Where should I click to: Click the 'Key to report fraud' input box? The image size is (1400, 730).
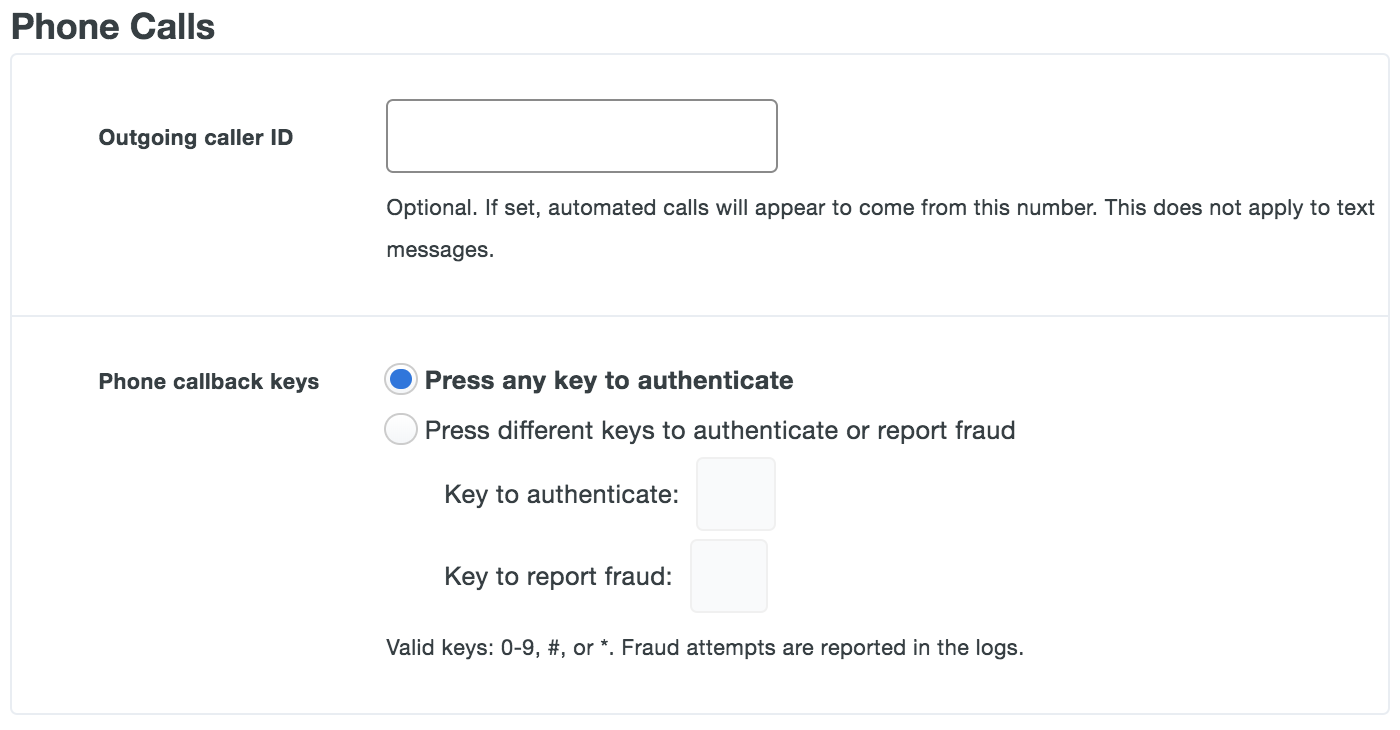pyautogui.click(x=729, y=576)
